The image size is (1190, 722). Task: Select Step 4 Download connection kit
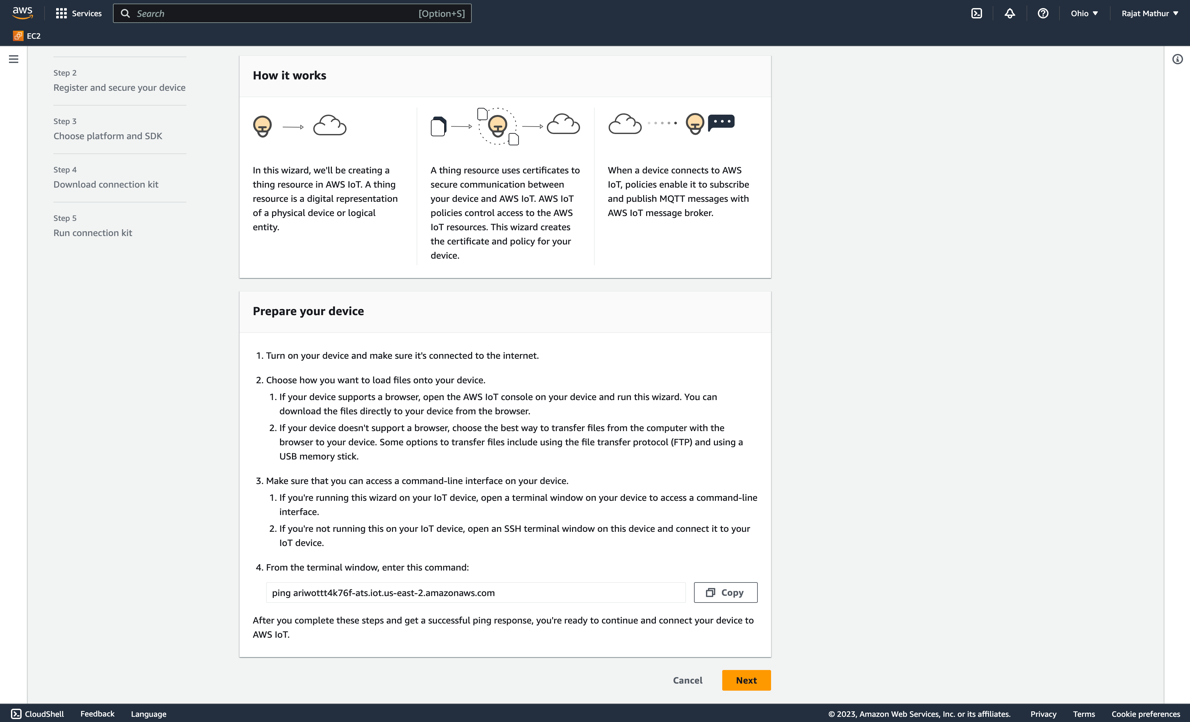click(x=105, y=184)
